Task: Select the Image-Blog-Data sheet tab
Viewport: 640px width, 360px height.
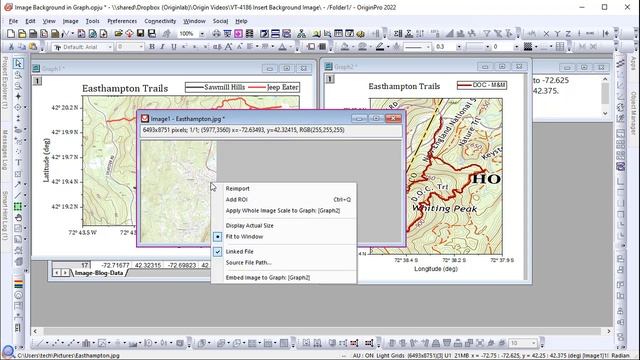Action: (99, 273)
